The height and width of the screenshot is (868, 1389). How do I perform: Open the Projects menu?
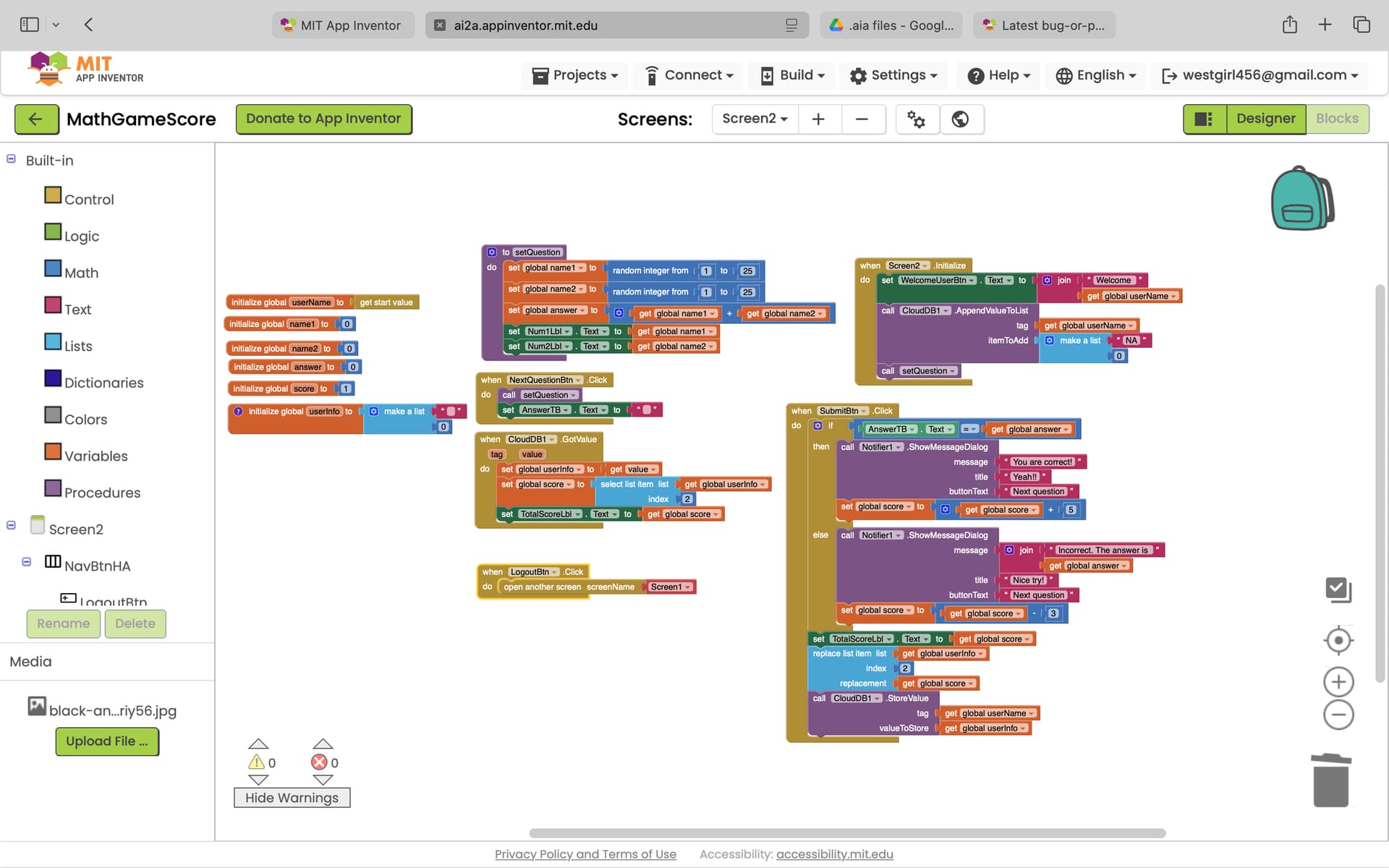pyautogui.click(x=574, y=75)
